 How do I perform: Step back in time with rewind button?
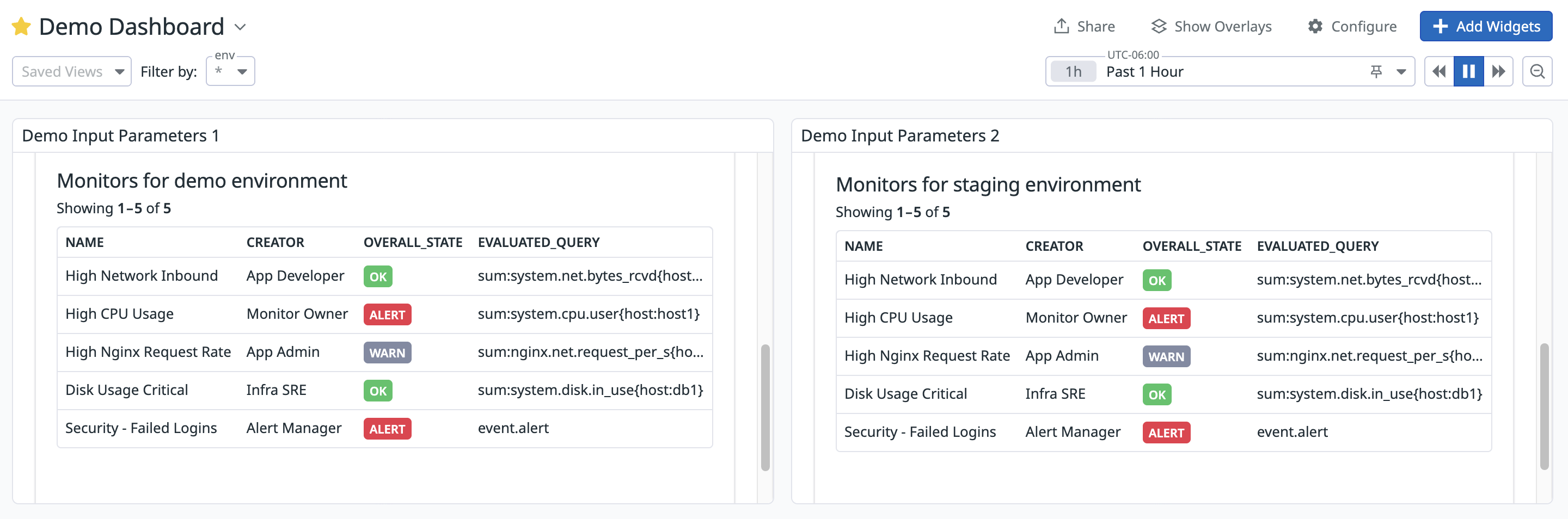[1439, 72]
